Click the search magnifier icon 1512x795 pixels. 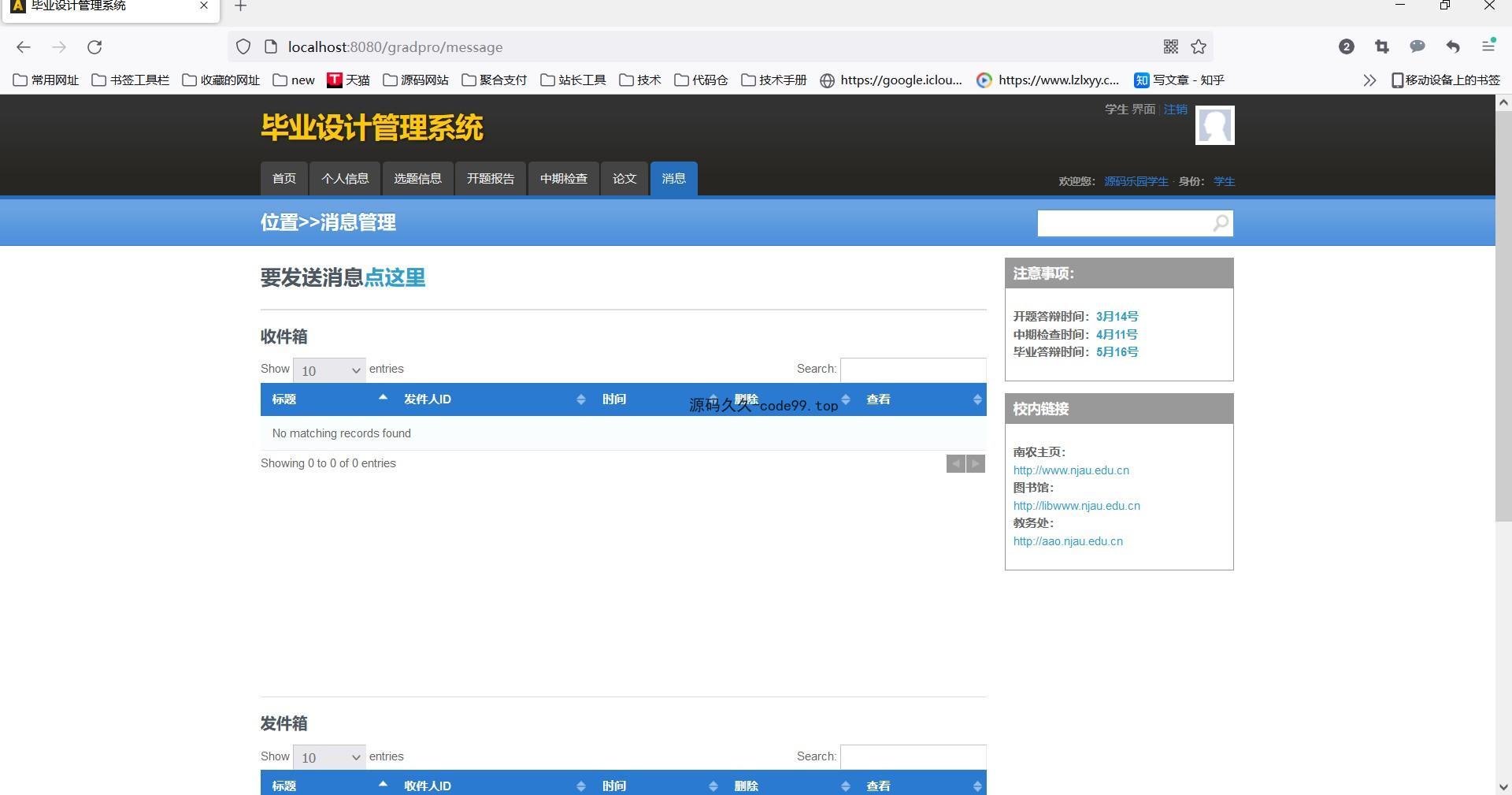tap(1220, 224)
